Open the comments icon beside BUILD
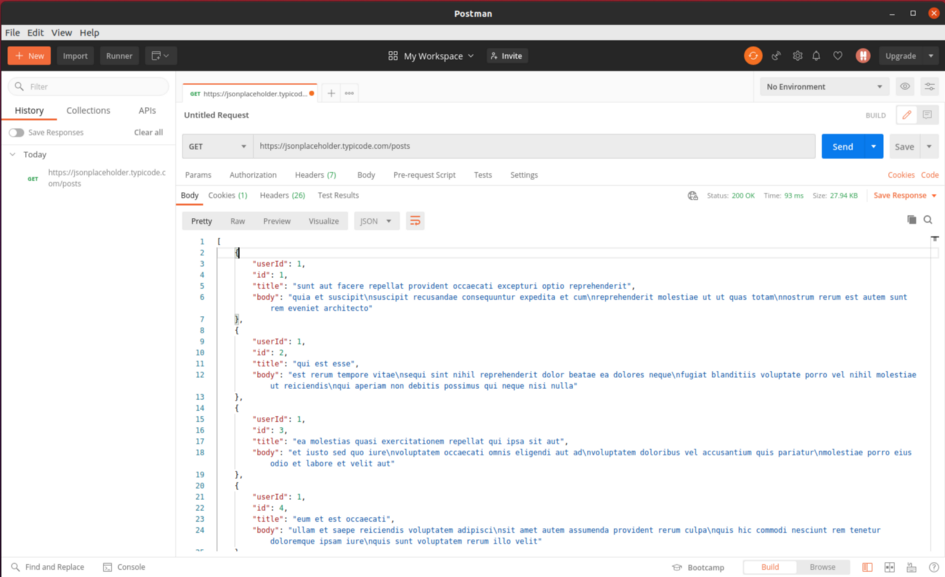This screenshot has width=945, height=577. [927, 115]
